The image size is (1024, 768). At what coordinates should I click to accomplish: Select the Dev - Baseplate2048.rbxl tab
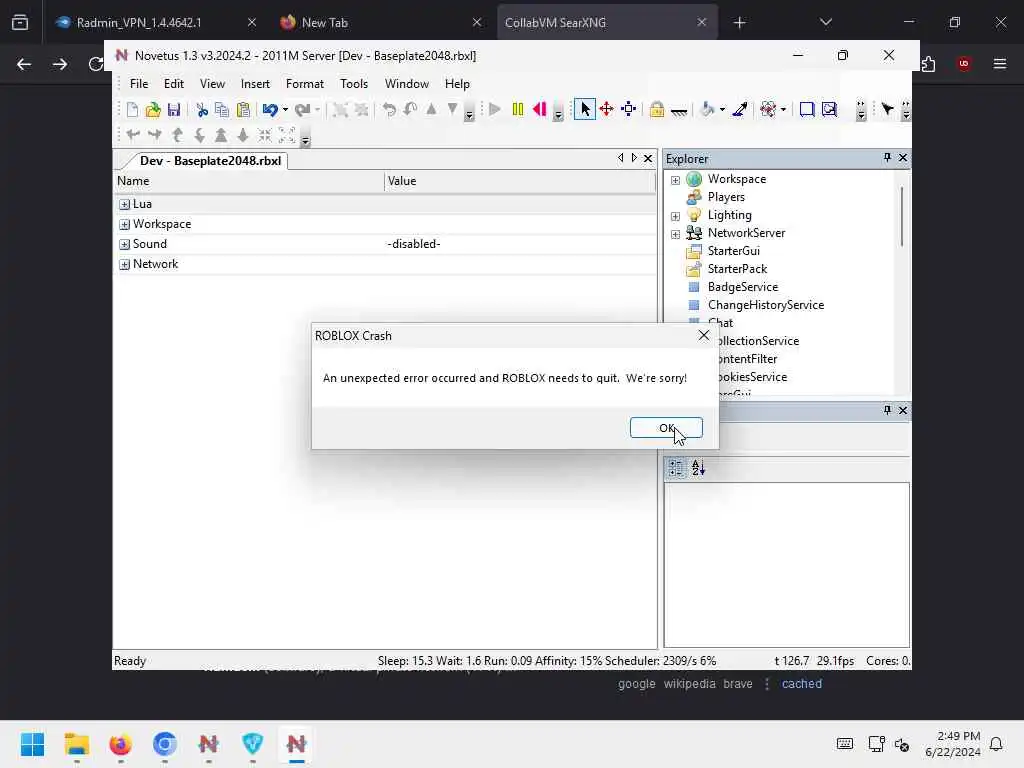[210, 161]
